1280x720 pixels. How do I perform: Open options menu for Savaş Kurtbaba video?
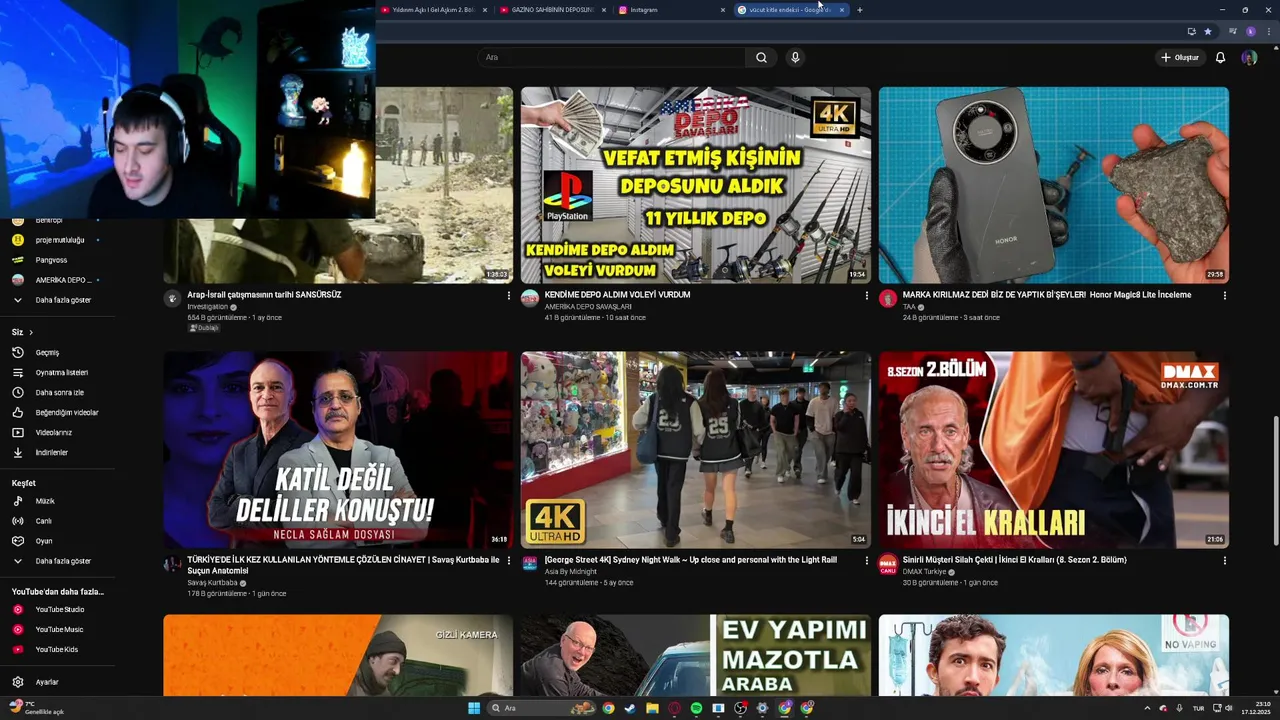tap(508, 561)
